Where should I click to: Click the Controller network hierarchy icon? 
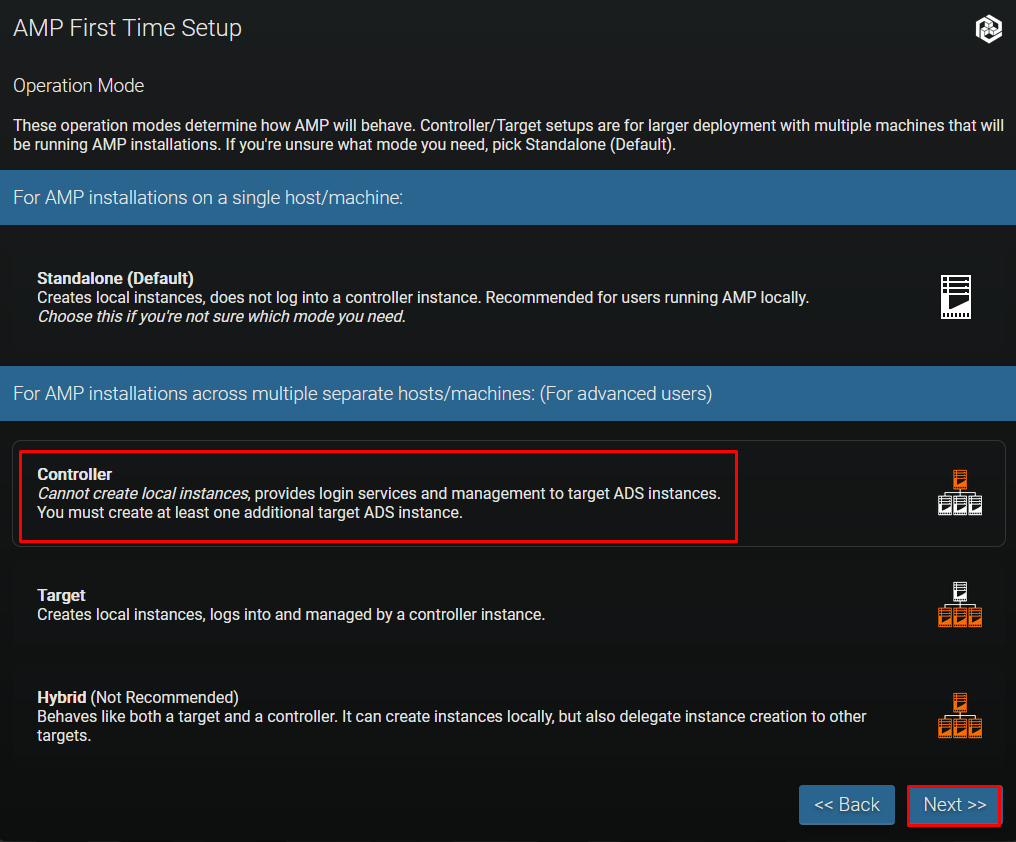[x=960, y=493]
